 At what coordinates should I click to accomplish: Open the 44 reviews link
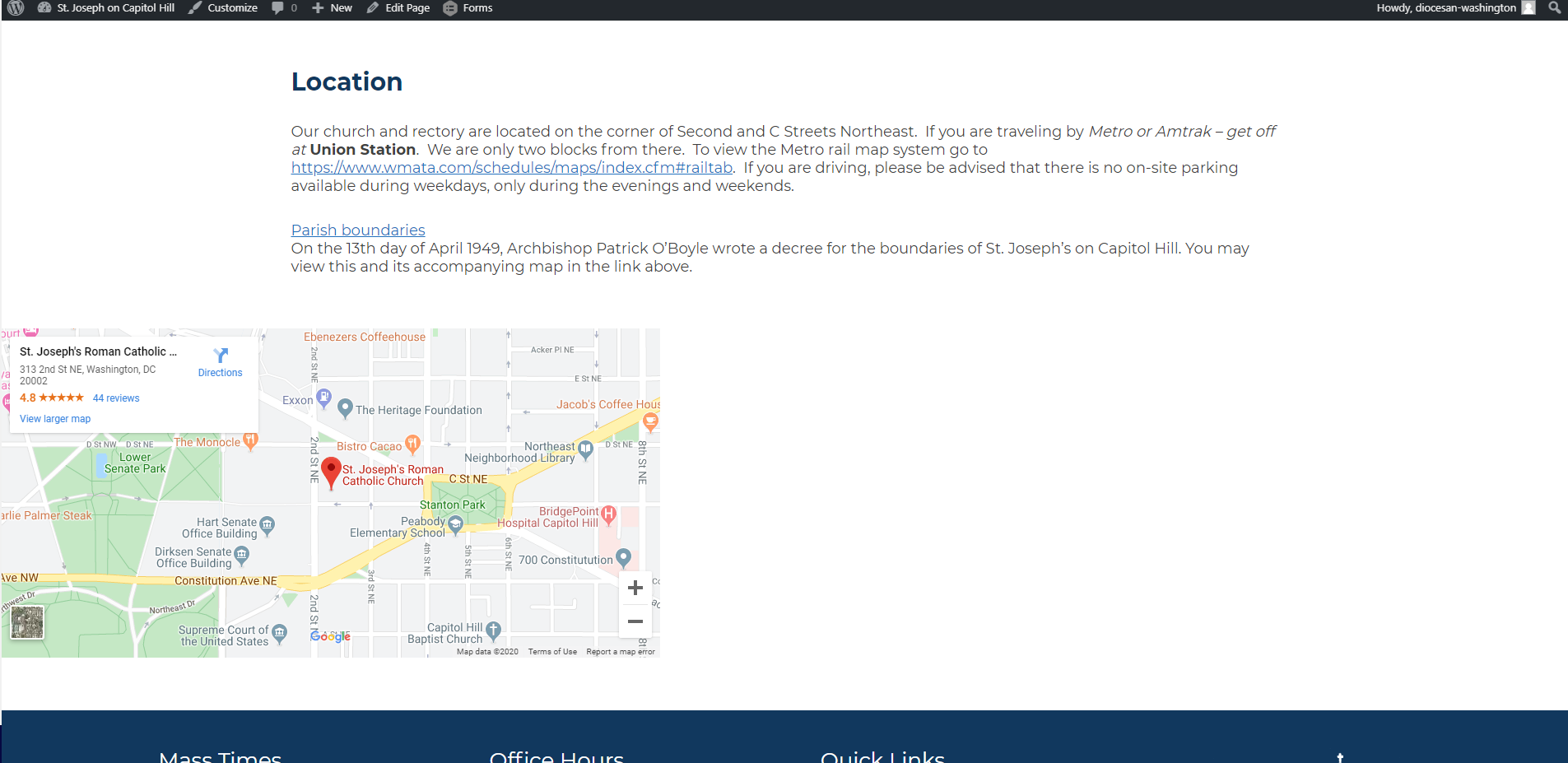coord(116,398)
